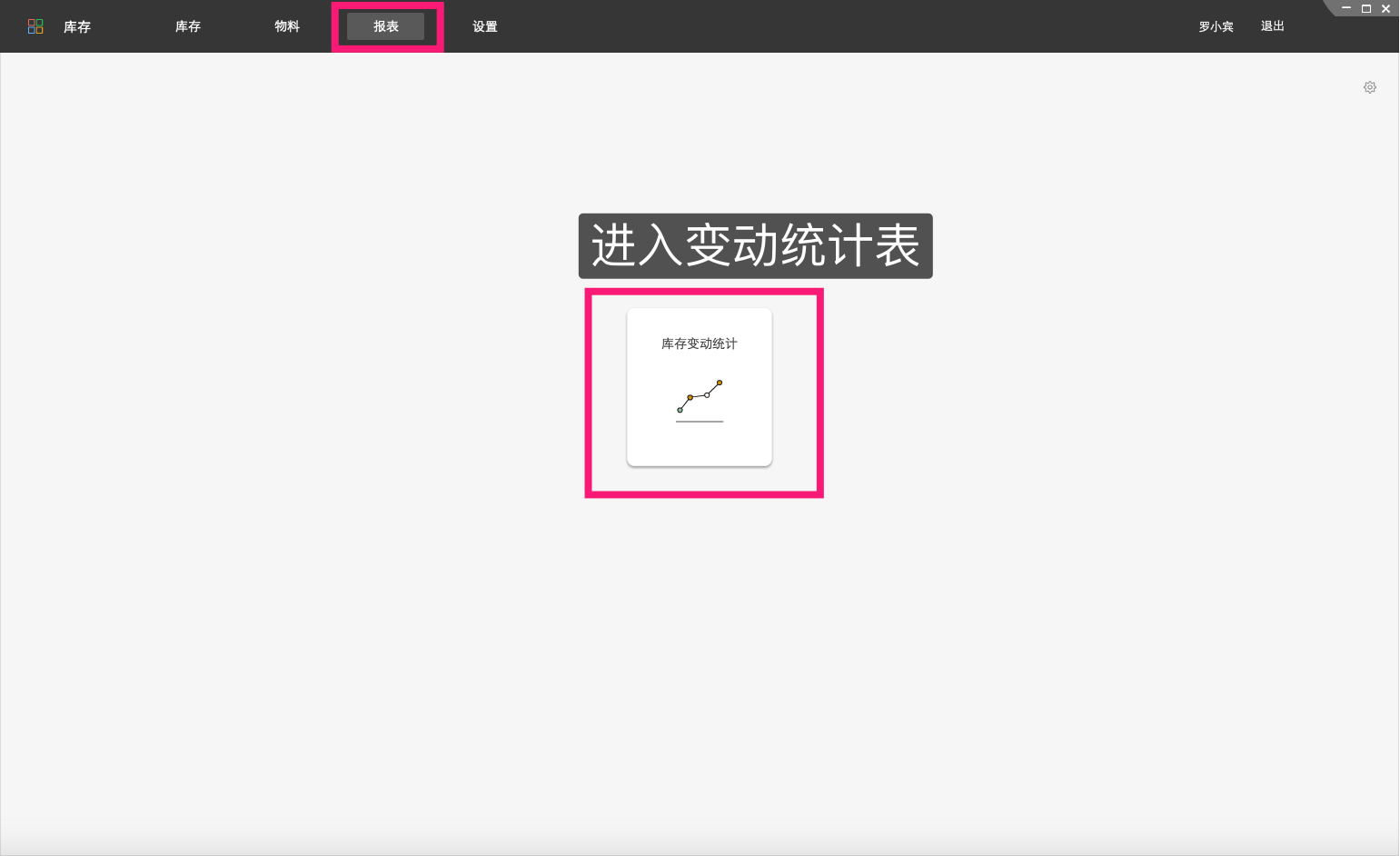The image size is (1400, 856).
Task: Open the settings gear icon in the workspace corner
Action: pos(1370,87)
